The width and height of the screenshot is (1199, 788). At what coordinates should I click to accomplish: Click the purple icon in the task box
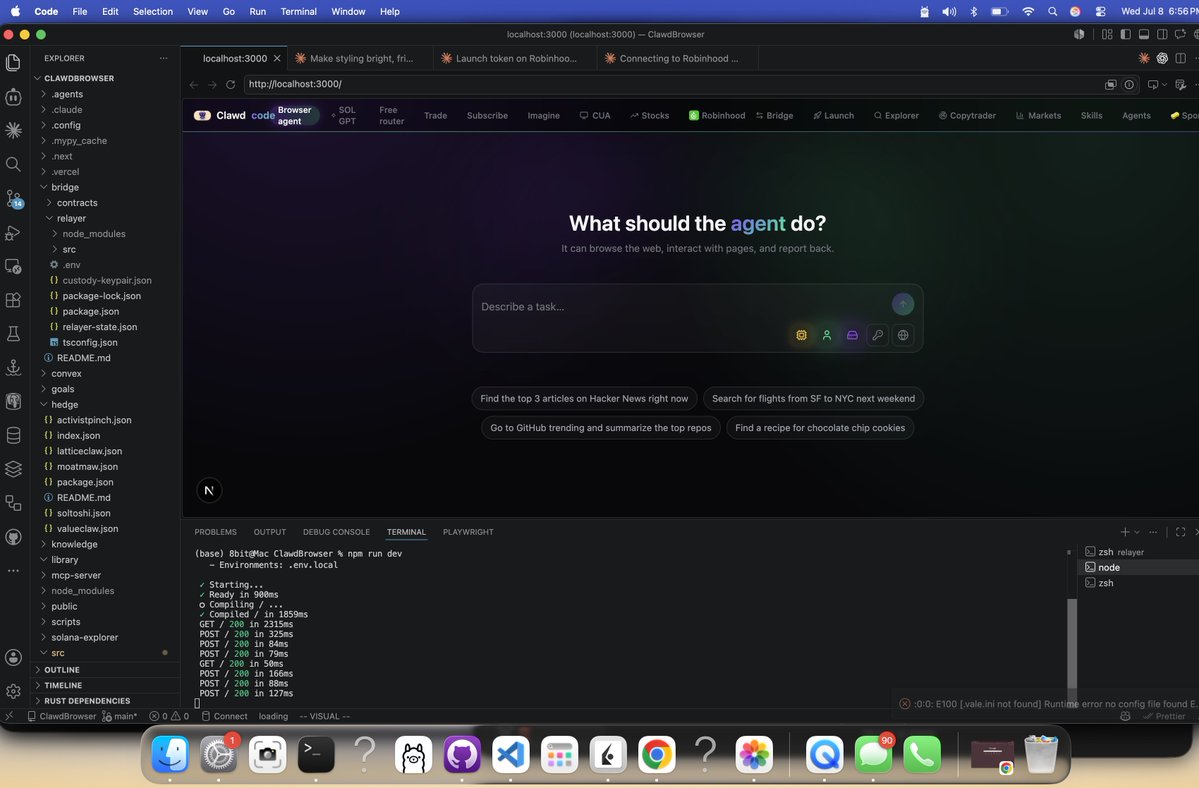click(852, 335)
